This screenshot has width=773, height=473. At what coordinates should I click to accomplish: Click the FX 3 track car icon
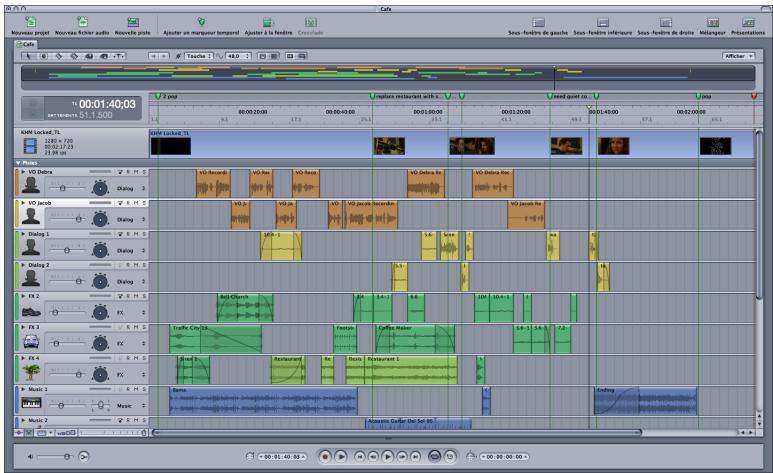[31, 341]
